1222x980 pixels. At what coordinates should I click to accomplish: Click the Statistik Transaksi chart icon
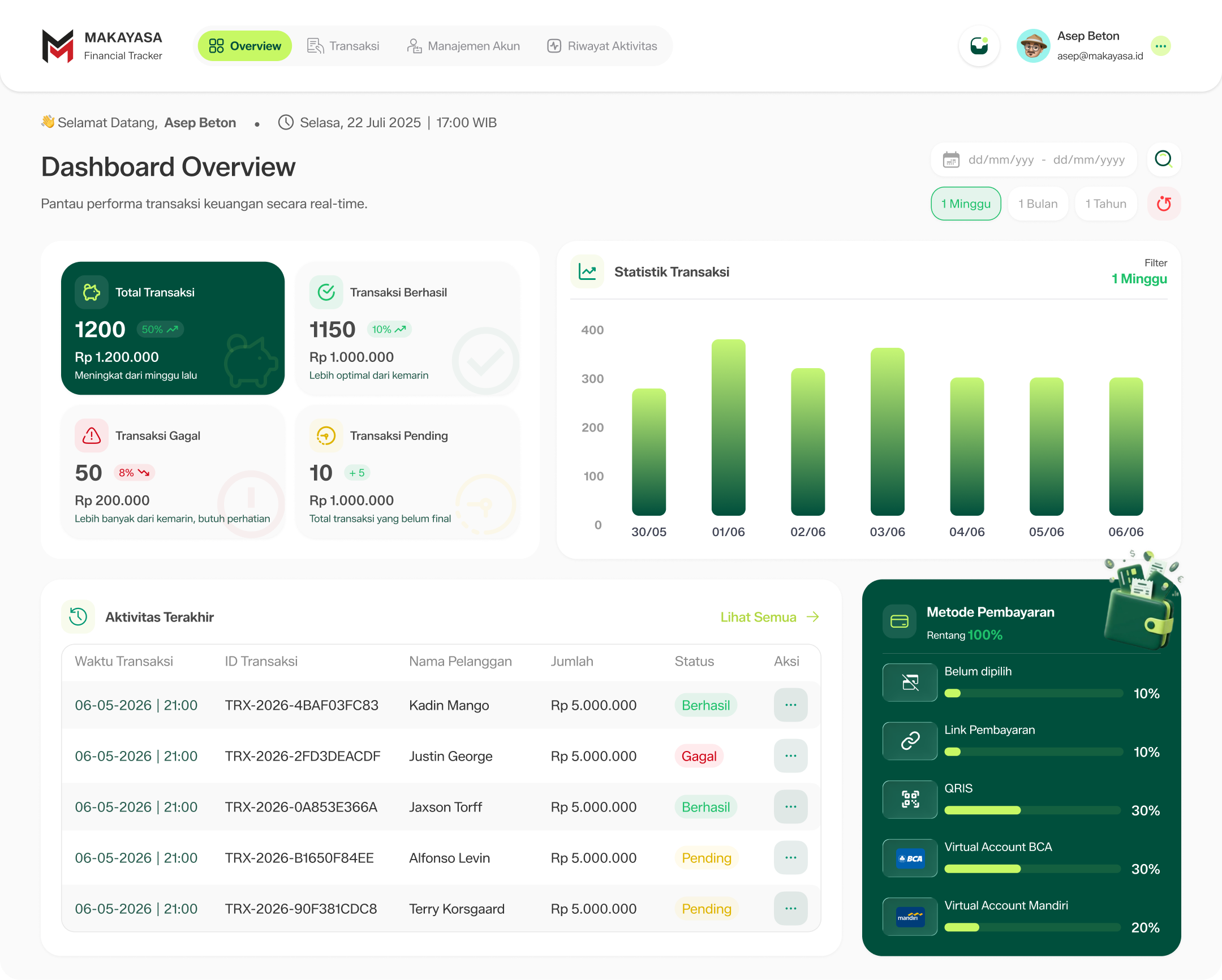coord(587,272)
